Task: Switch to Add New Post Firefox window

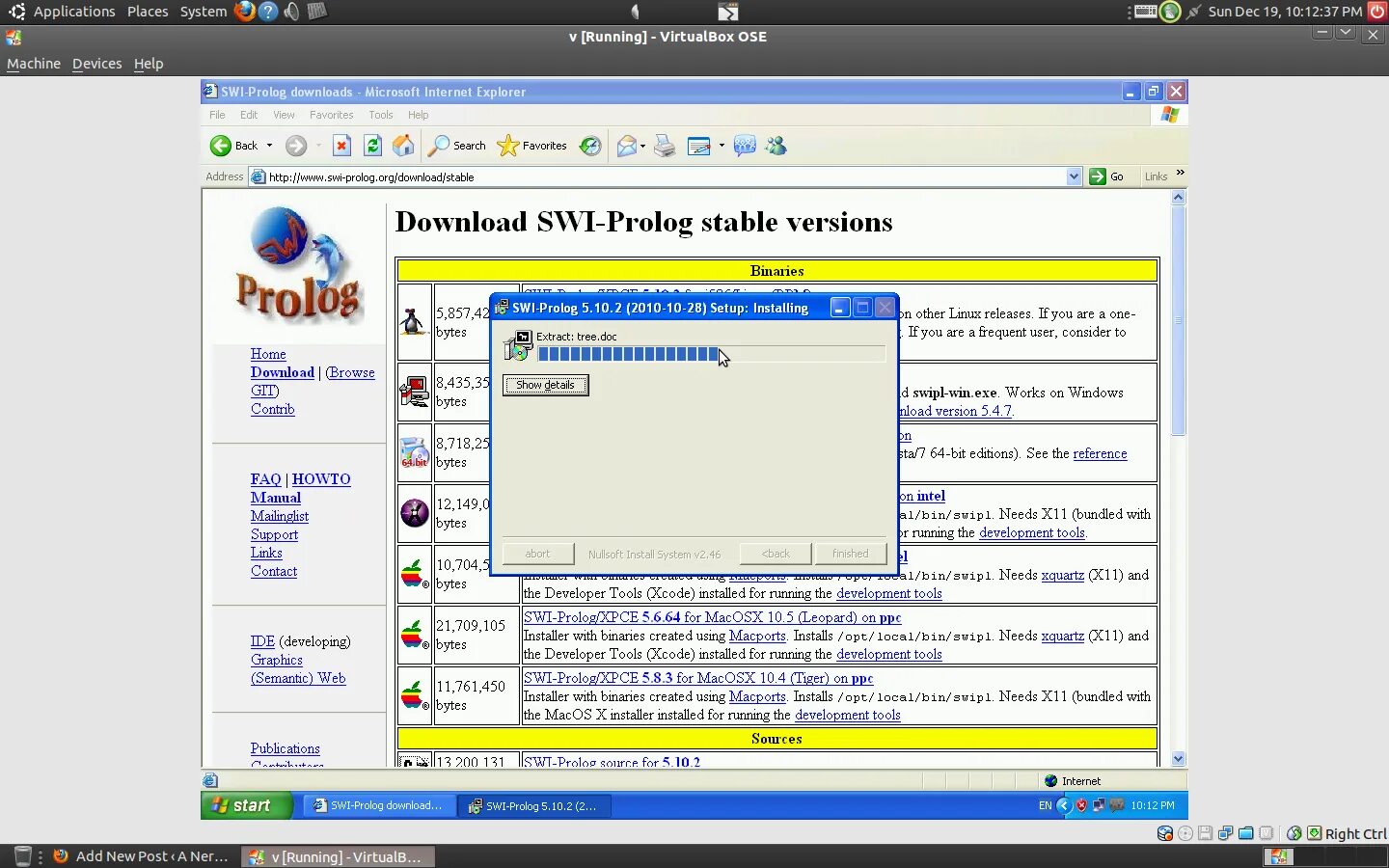Action: [142, 856]
